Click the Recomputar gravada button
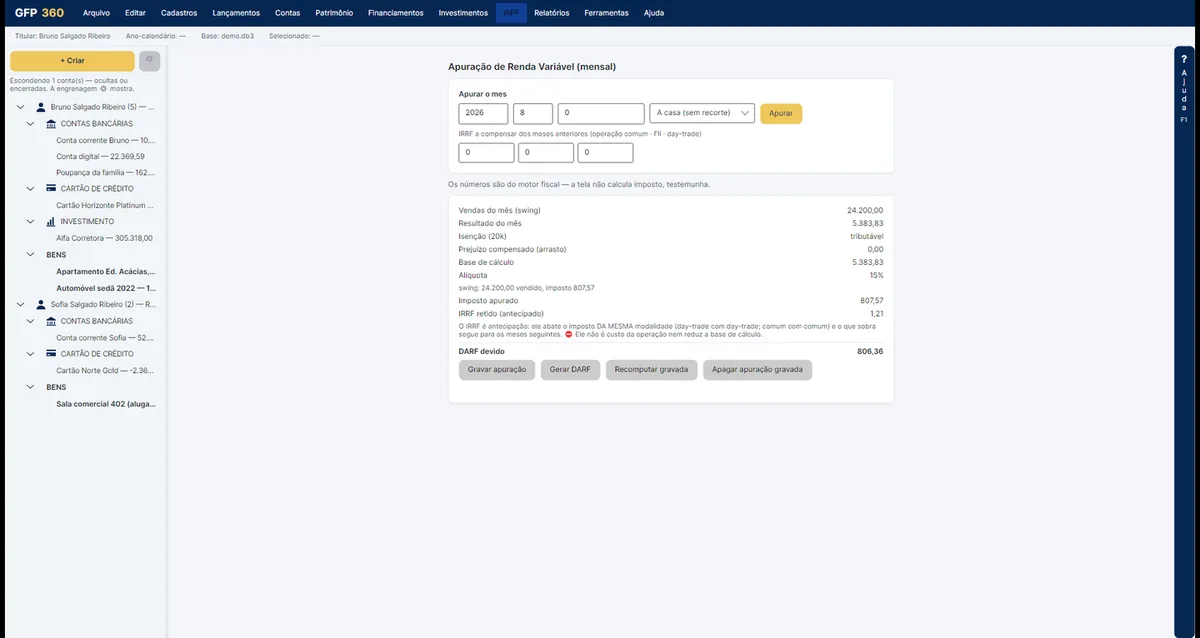The image size is (1200, 638). tap(652, 370)
